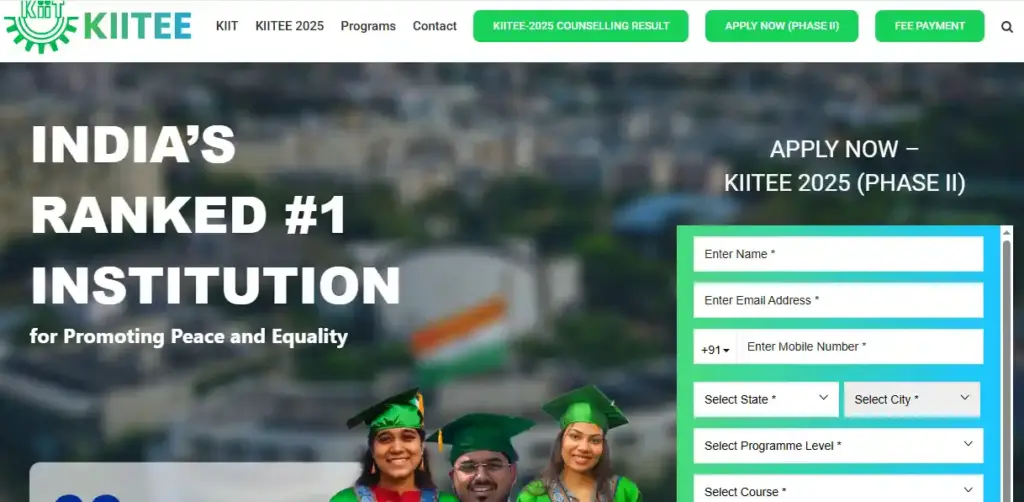Focus the Enter Mobile Number field
1024x502 pixels.
860,347
